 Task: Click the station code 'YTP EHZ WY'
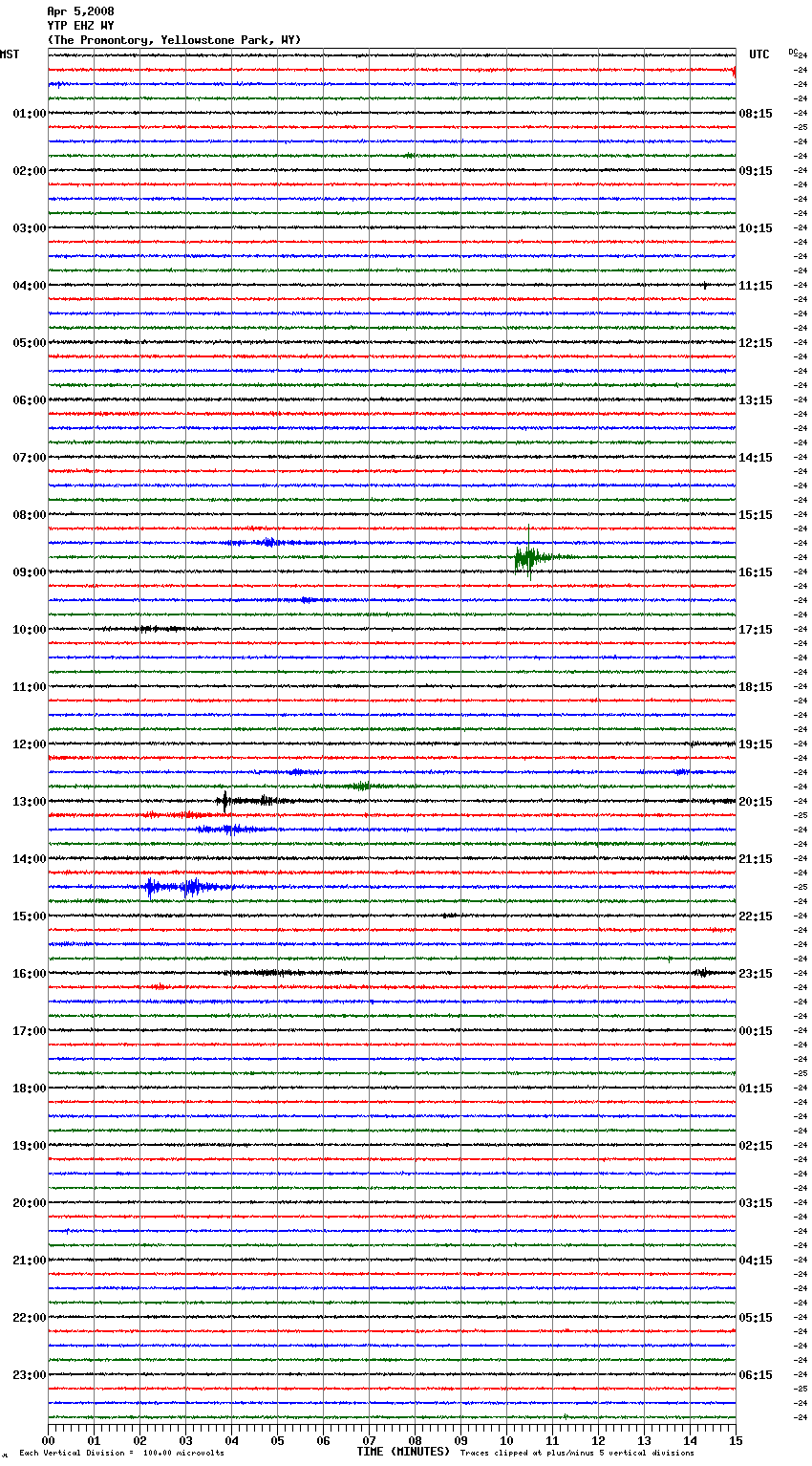coord(80,26)
